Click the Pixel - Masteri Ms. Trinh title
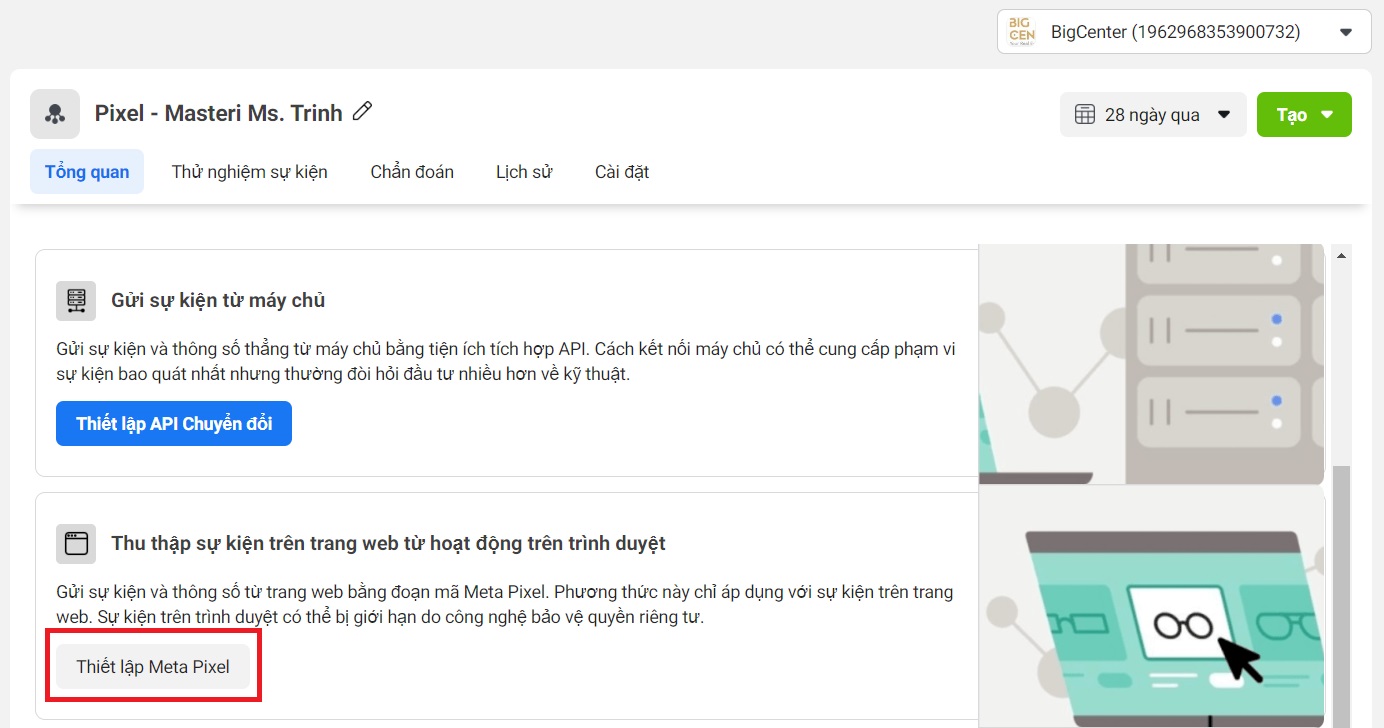The height and width of the screenshot is (728, 1384). (x=219, y=113)
